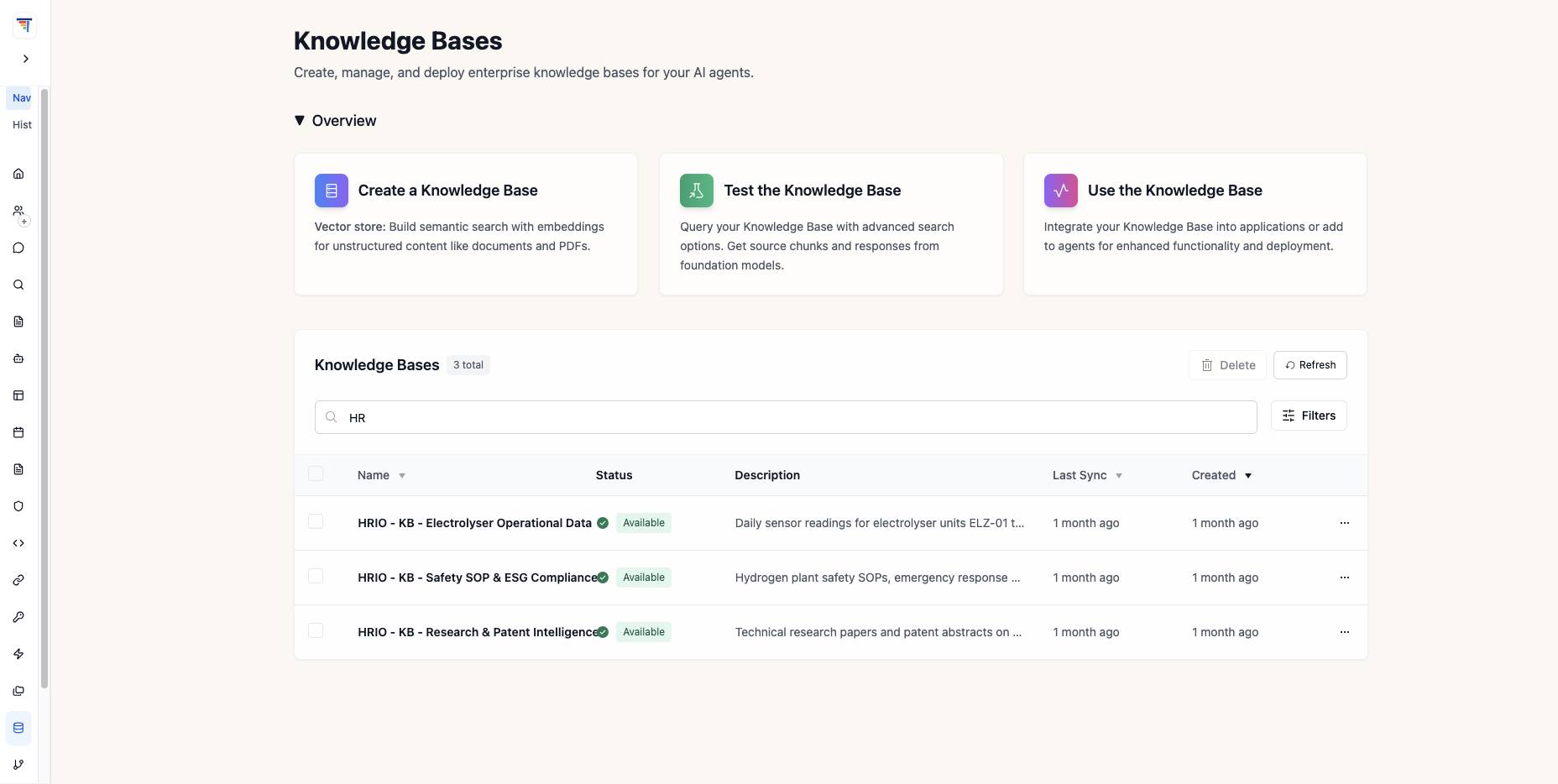
Task: Select the magnifier search icon in sidebar
Action: pyautogui.click(x=18, y=285)
